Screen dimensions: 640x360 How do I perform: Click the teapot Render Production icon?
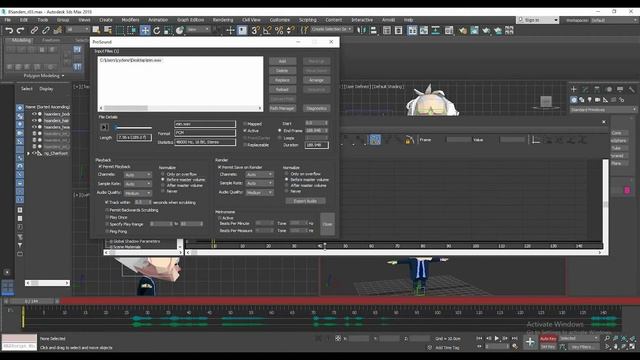click(x=486, y=30)
